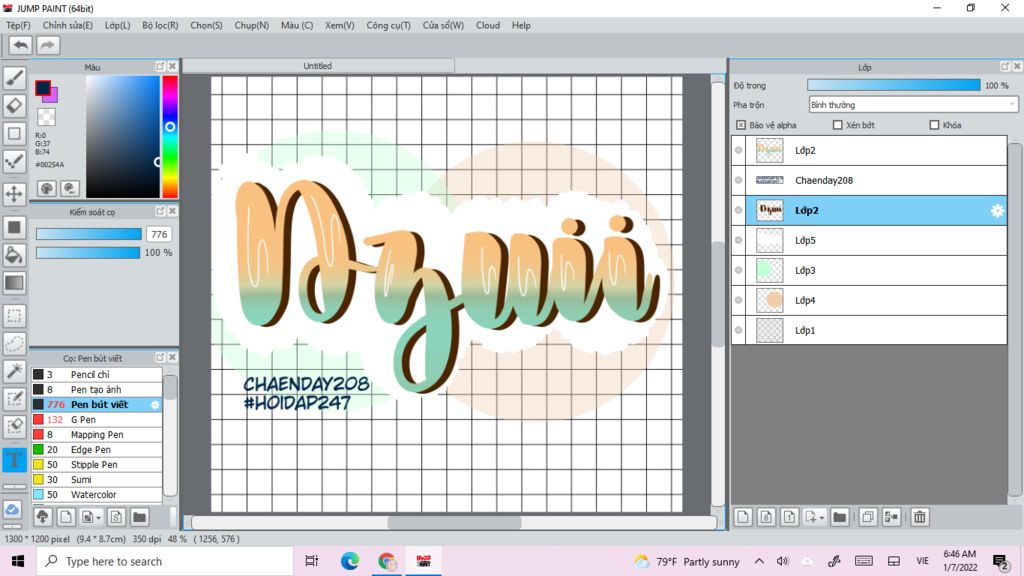The width and height of the screenshot is (1024, 576).
Task: Open gear settings for Pen bút viết brush
Action: point(155,405)
